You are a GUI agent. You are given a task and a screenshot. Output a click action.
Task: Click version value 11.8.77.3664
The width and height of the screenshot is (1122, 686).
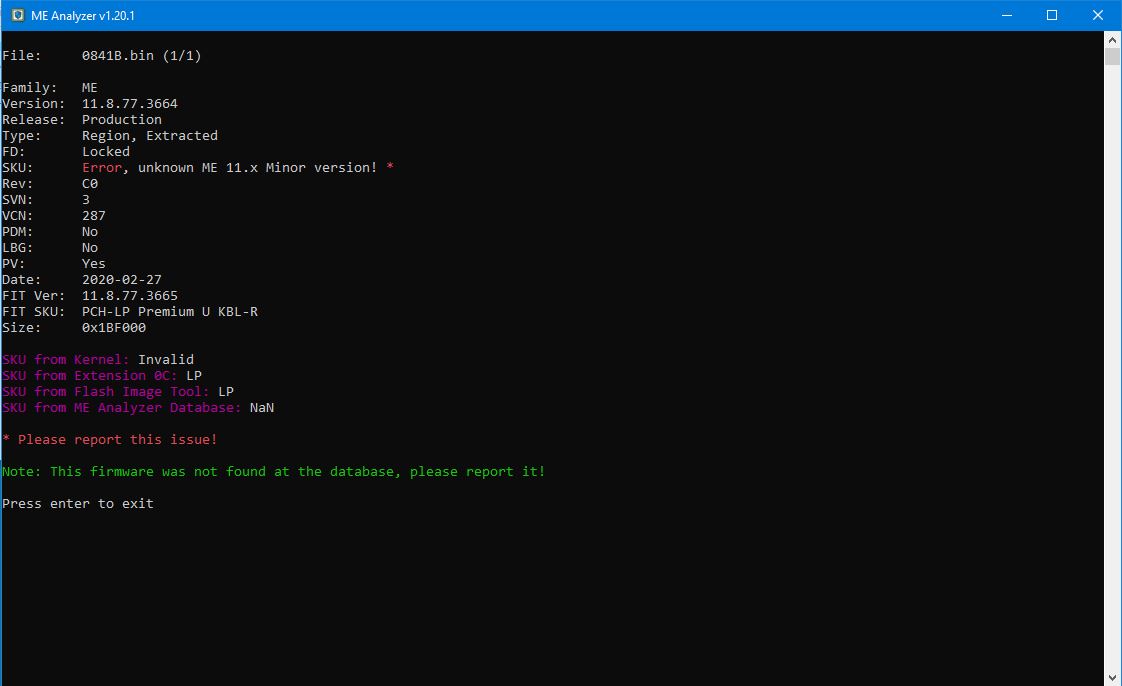click(x=130, y=104)
